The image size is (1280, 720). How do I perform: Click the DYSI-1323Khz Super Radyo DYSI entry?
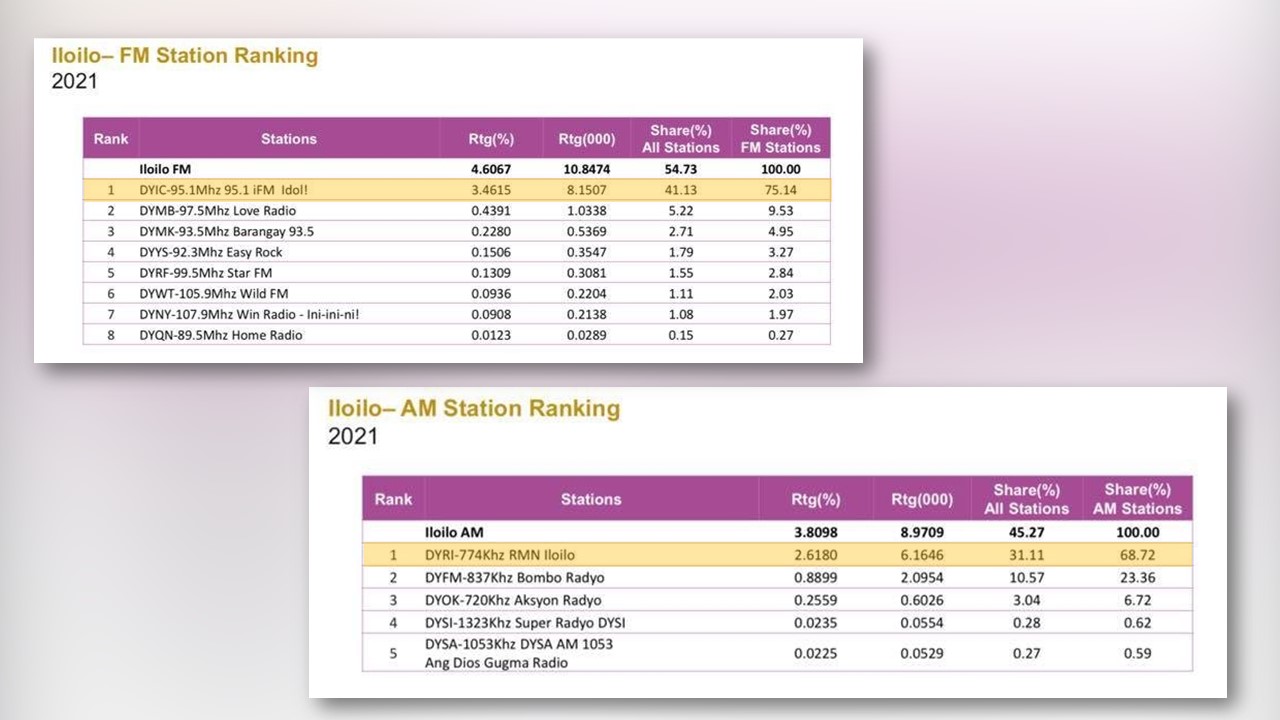coord(525,623)
